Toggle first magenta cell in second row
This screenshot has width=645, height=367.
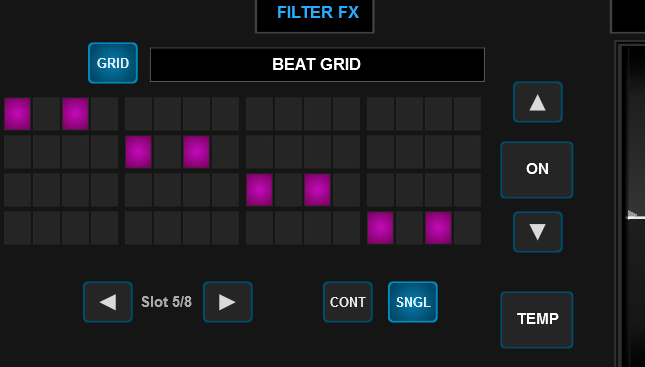[x=138, y=152]
